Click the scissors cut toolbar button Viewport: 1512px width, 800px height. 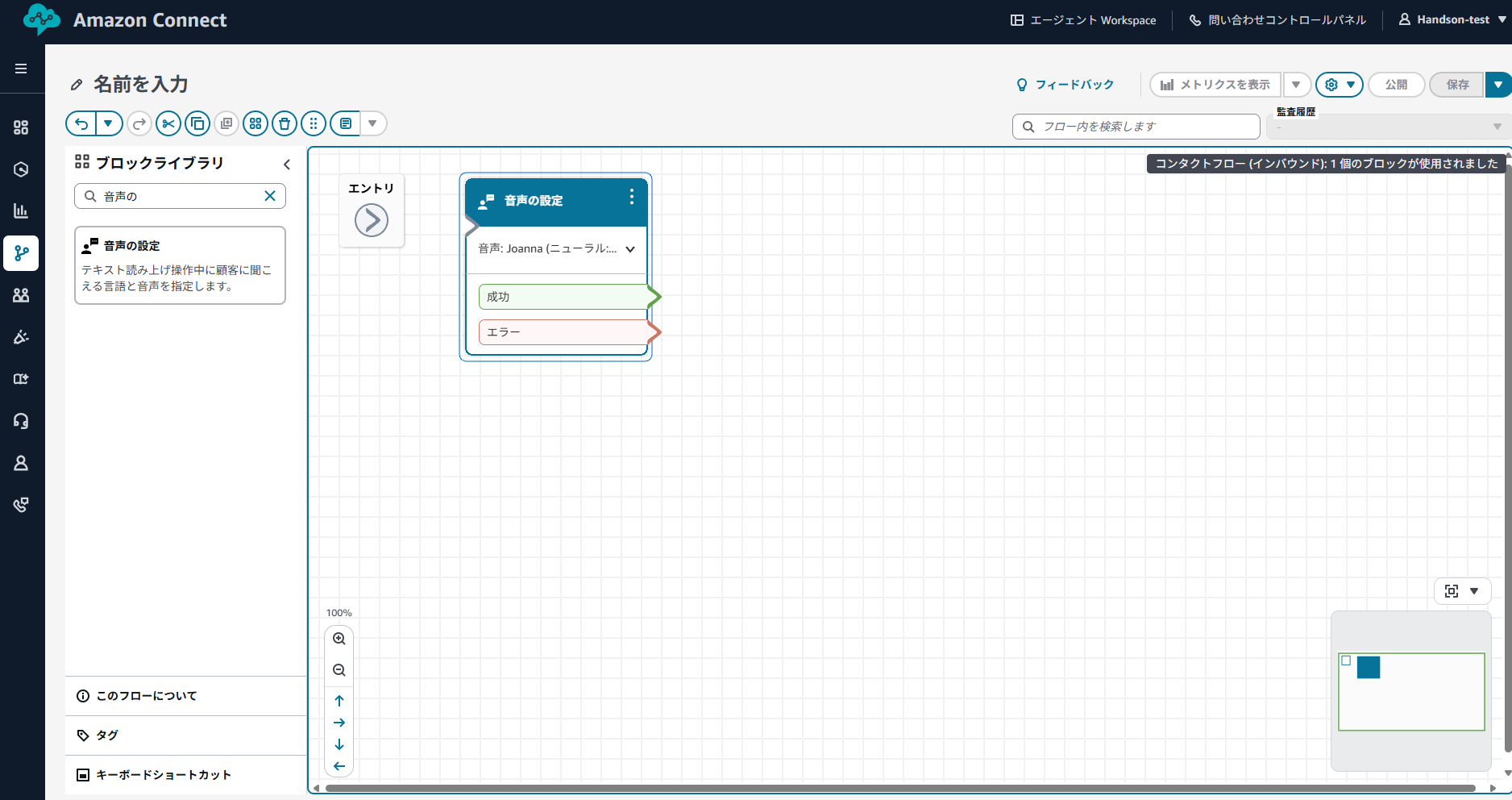pyautogui.click(x=168, y=123)
